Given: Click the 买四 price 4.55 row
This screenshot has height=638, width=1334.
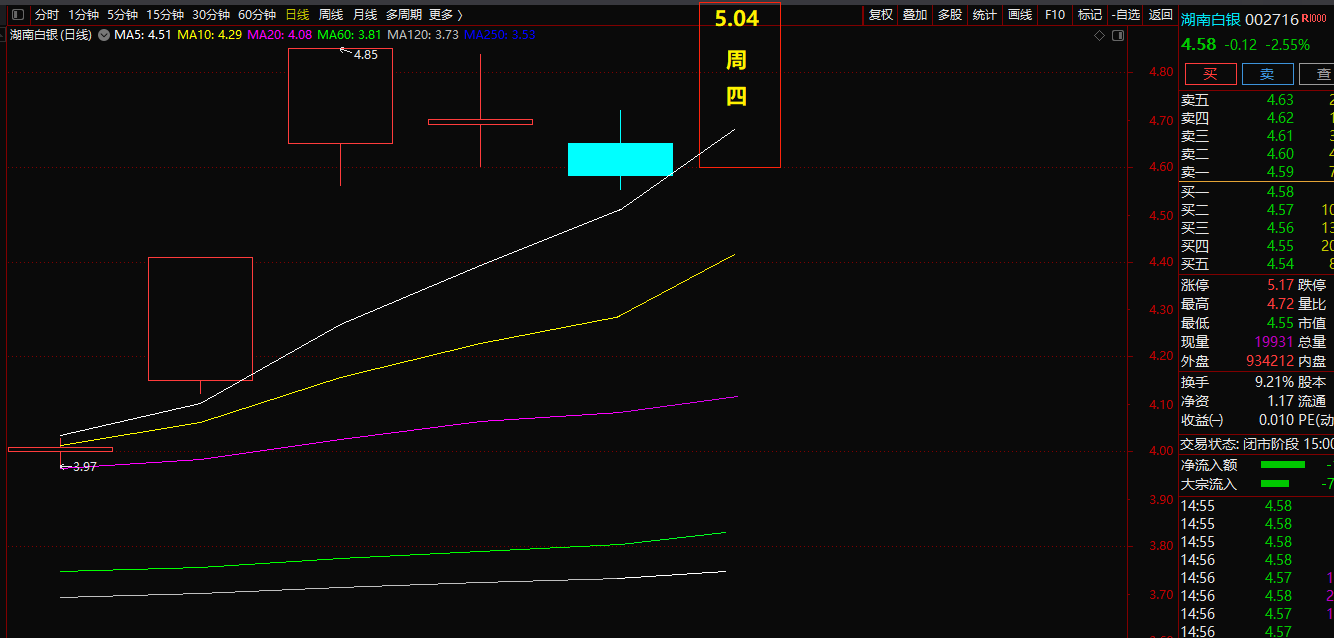Looking at the screenshot, I should [x=1257, y=246].
